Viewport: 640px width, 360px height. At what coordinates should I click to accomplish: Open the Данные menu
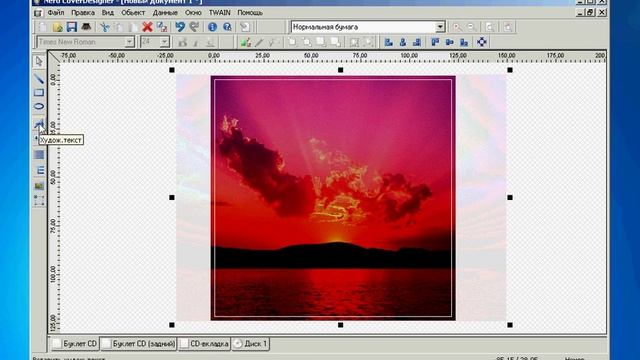(x=165, y=13)
